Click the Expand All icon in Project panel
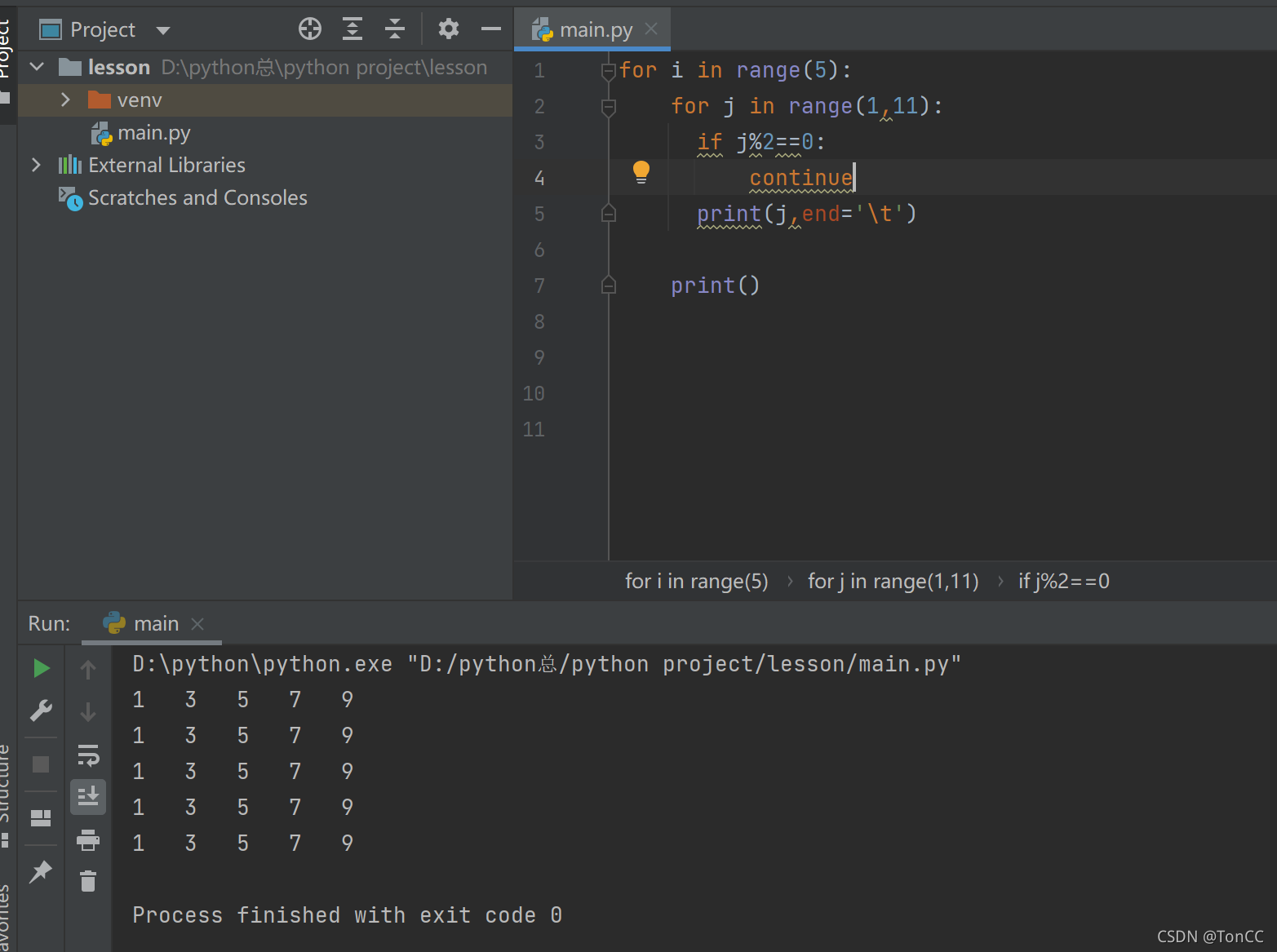This screenshot has width=1277, height=952. click(x=353, y=29)
